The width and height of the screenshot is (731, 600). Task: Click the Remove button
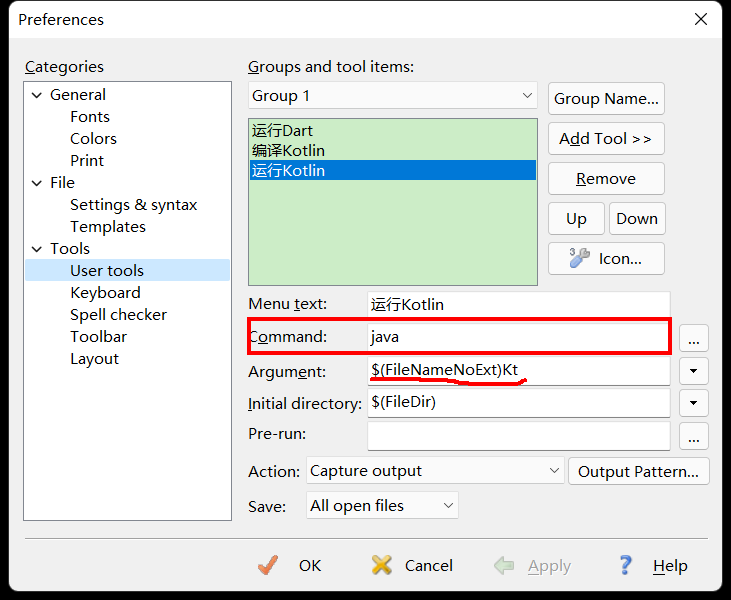coord(606,178)
